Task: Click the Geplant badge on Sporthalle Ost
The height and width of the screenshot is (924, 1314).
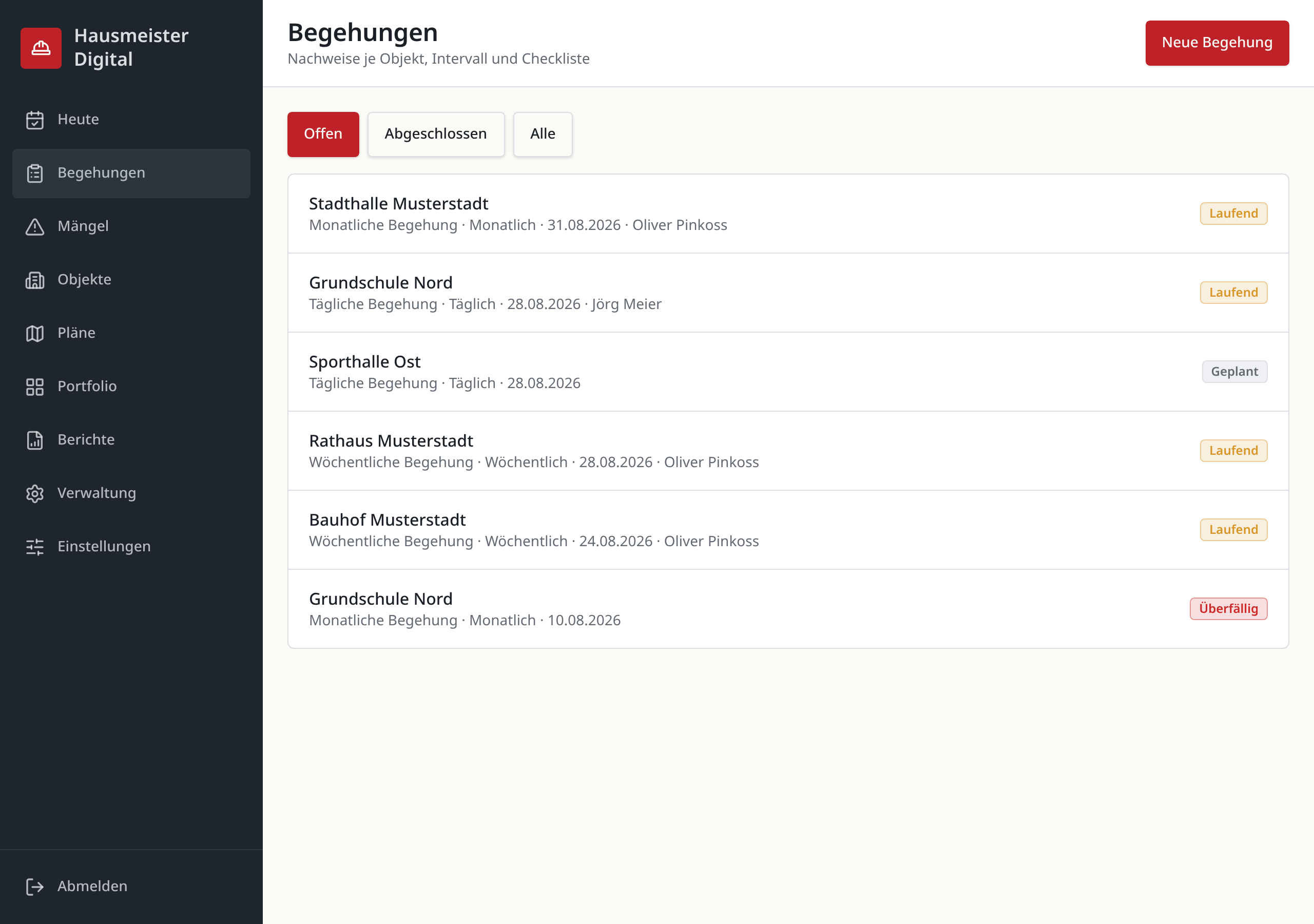Action: pos(1234,372)
